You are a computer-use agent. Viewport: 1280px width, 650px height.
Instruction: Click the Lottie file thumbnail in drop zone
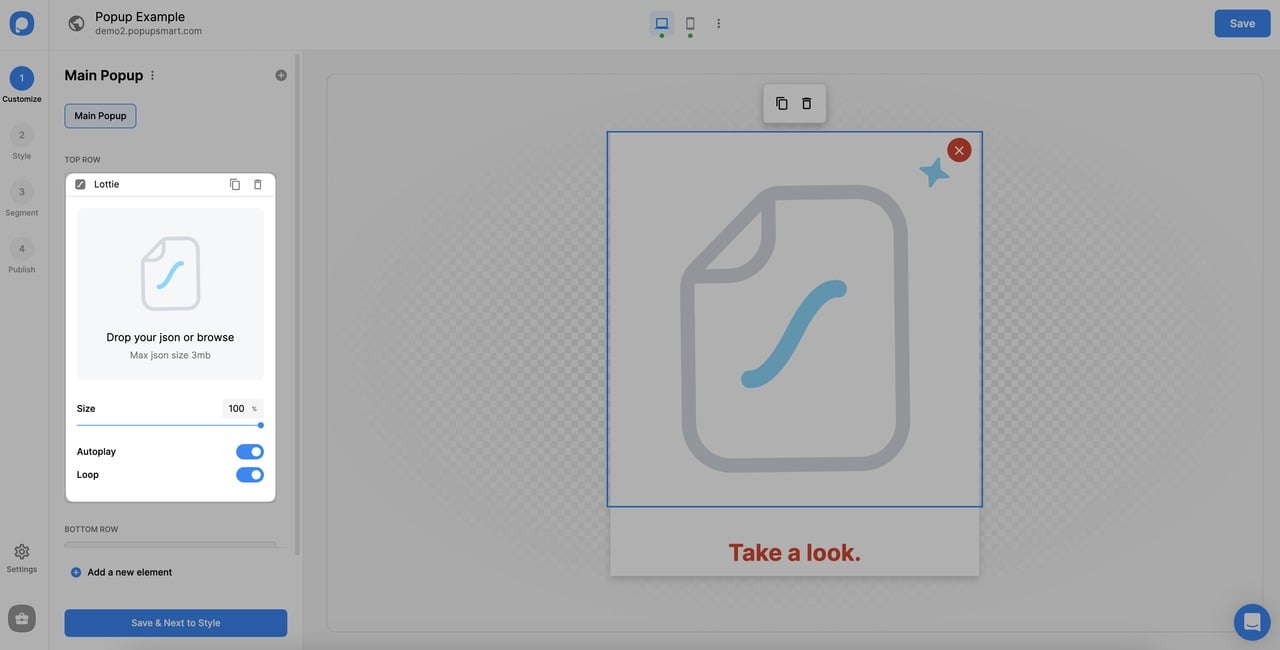click(x=170, y=273)
